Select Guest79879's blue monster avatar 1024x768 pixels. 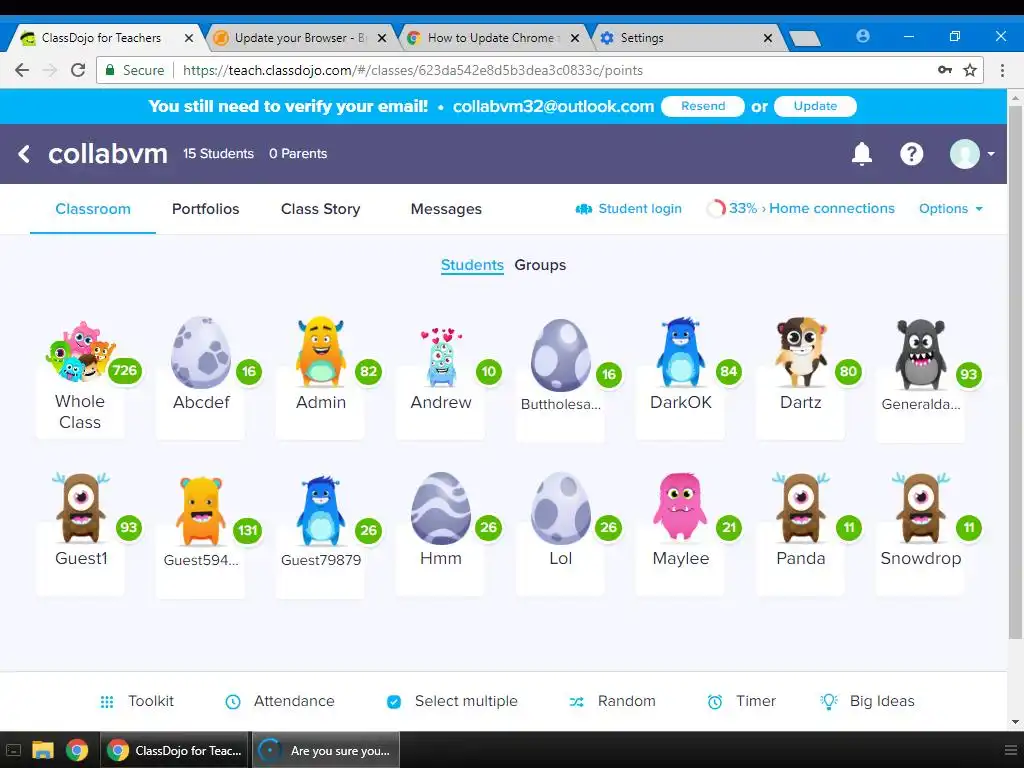click(321, 511)
